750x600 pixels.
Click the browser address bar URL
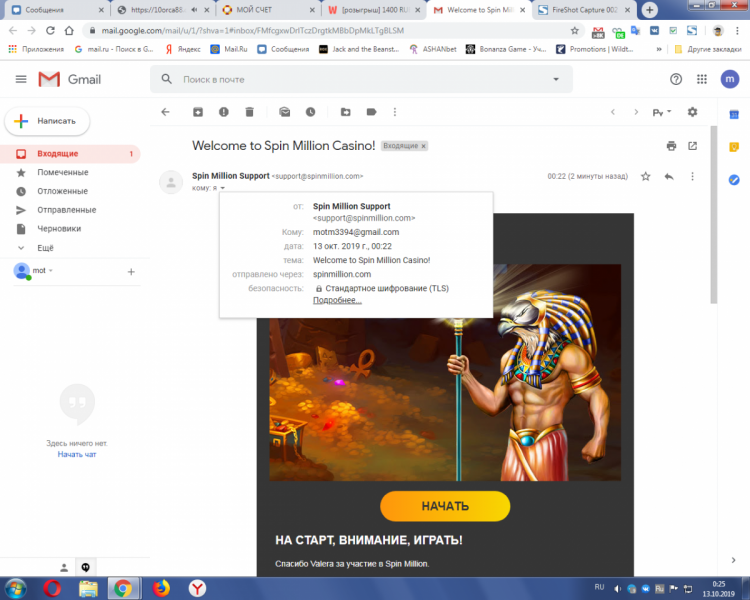tap(253, 31)
